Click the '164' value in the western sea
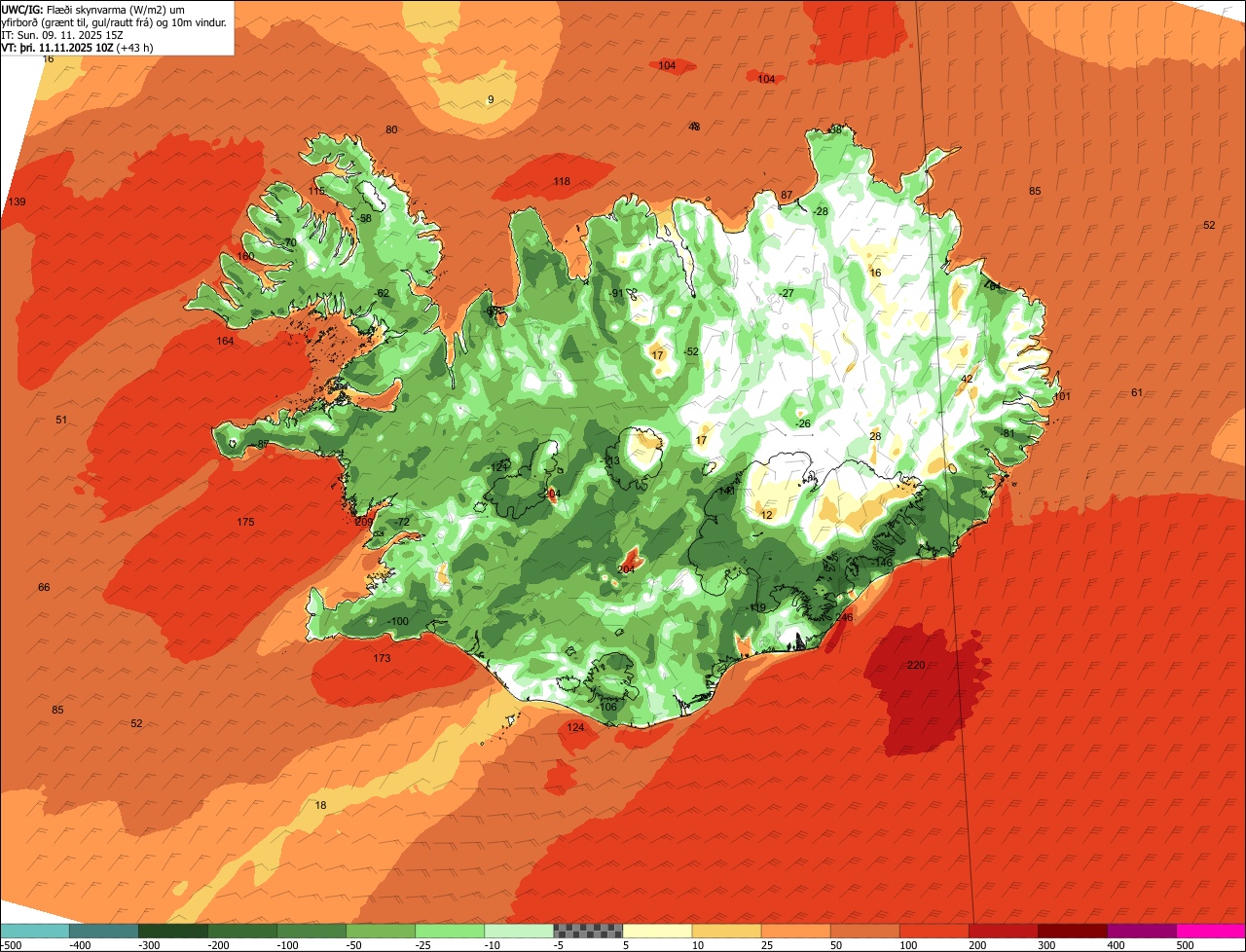Viewport: 1246px width, 952px height. [x=225, y=341]
